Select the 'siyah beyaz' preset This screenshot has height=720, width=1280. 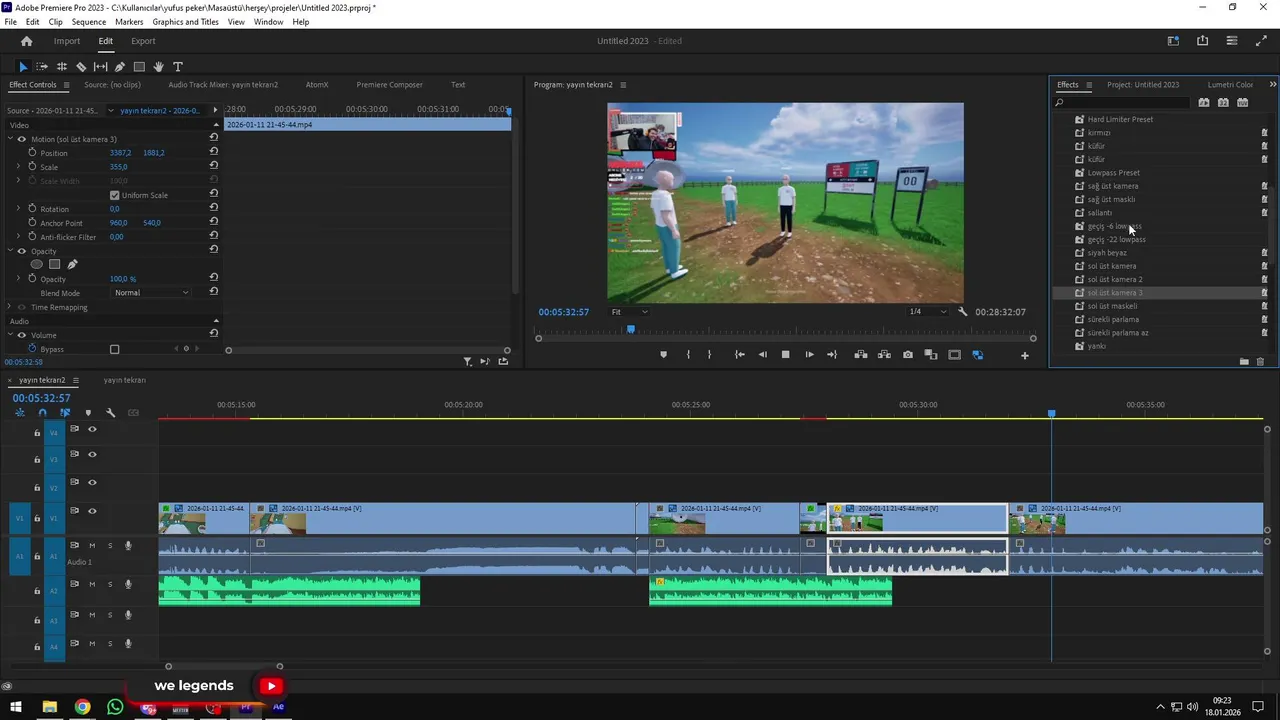tap(1107, 253)
